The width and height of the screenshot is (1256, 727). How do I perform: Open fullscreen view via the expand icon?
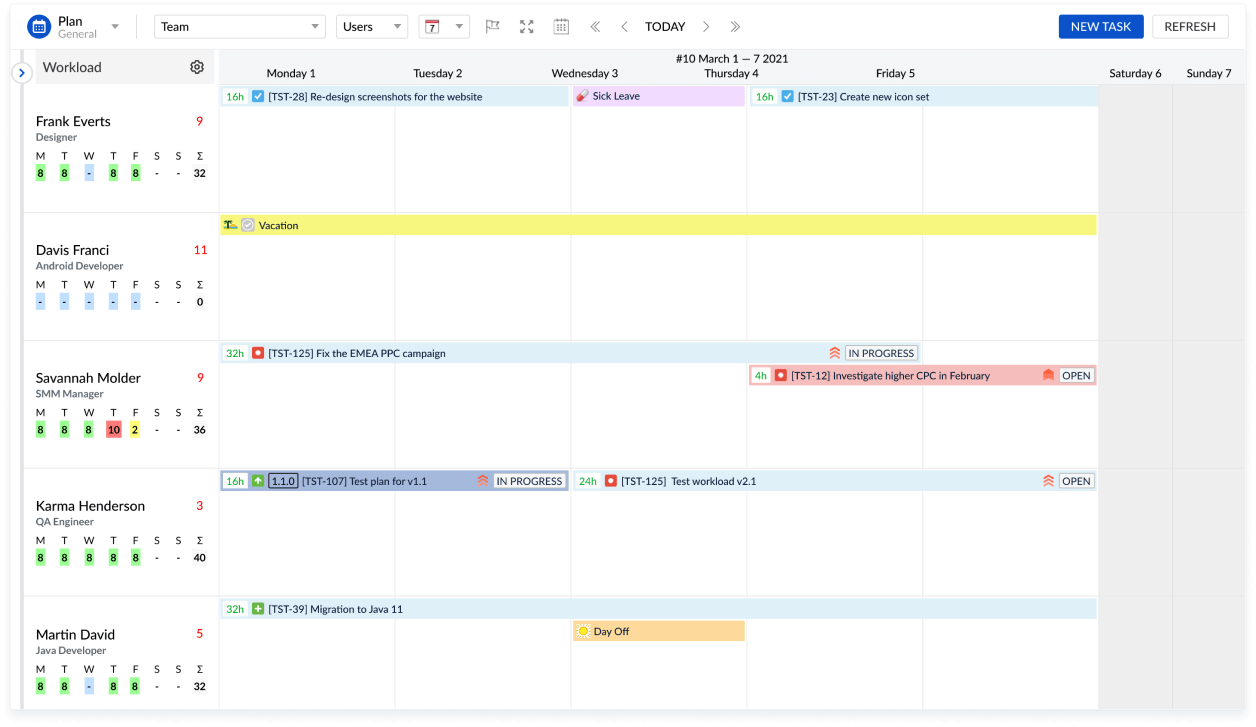click(x=527, y=26)
